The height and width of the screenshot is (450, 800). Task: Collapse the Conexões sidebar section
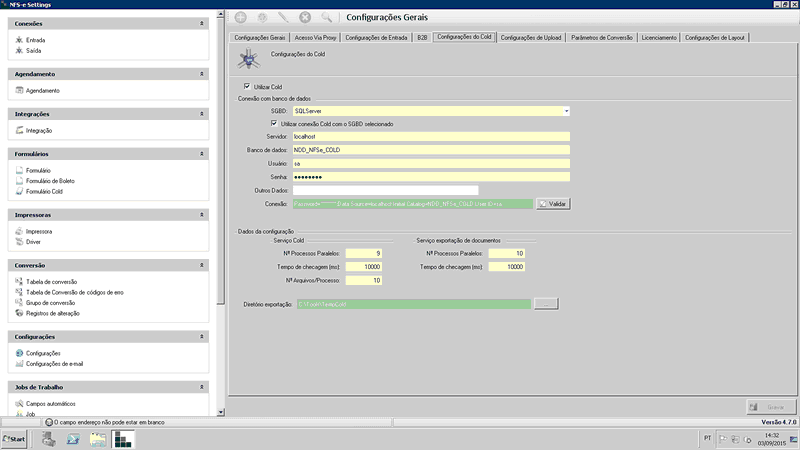[x=203, y=23]
